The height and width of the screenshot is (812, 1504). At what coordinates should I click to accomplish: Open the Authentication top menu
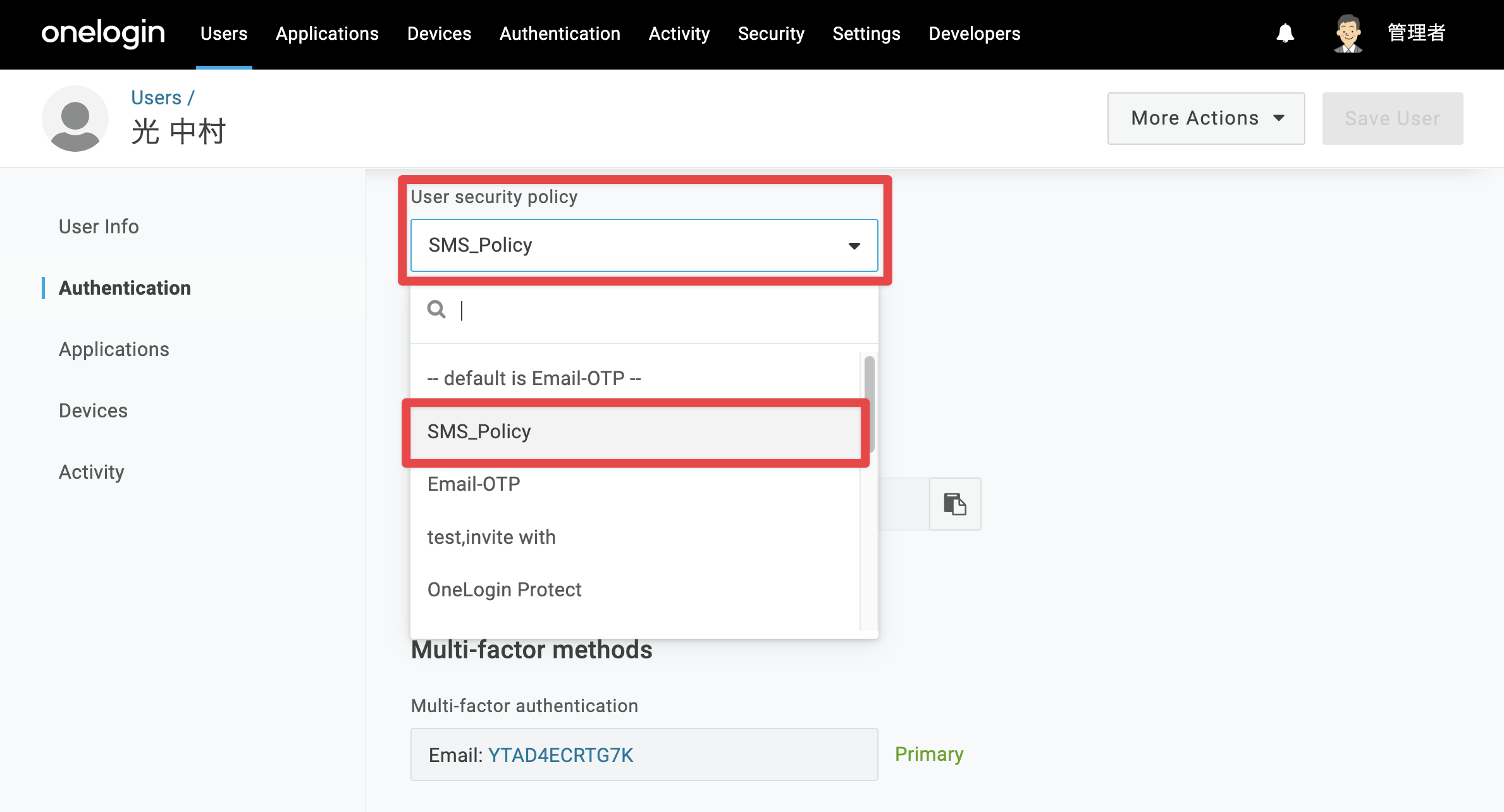click(560, 34)
